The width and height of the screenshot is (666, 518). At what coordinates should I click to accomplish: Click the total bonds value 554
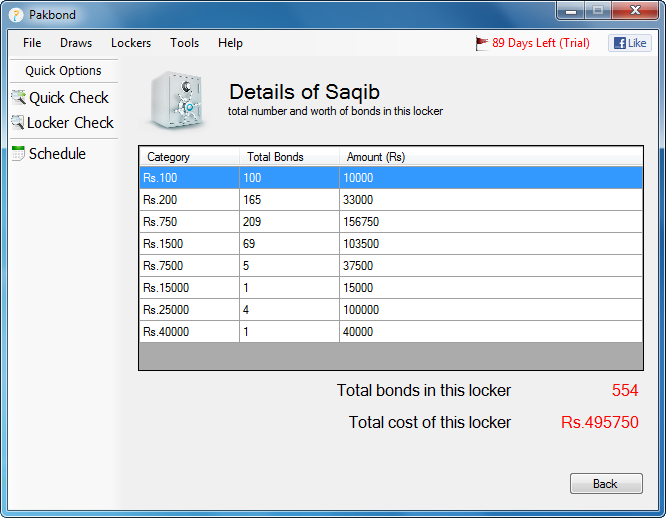625,390
